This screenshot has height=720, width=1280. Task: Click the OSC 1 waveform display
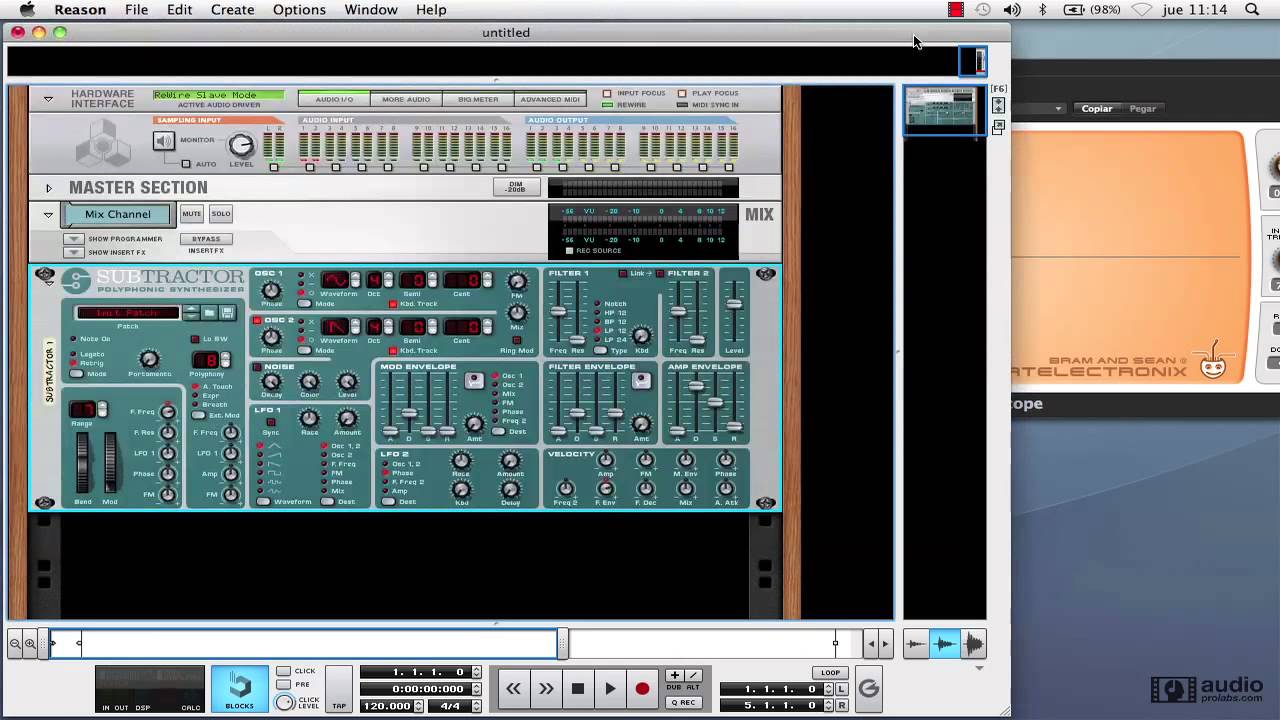tap(335, 280)
